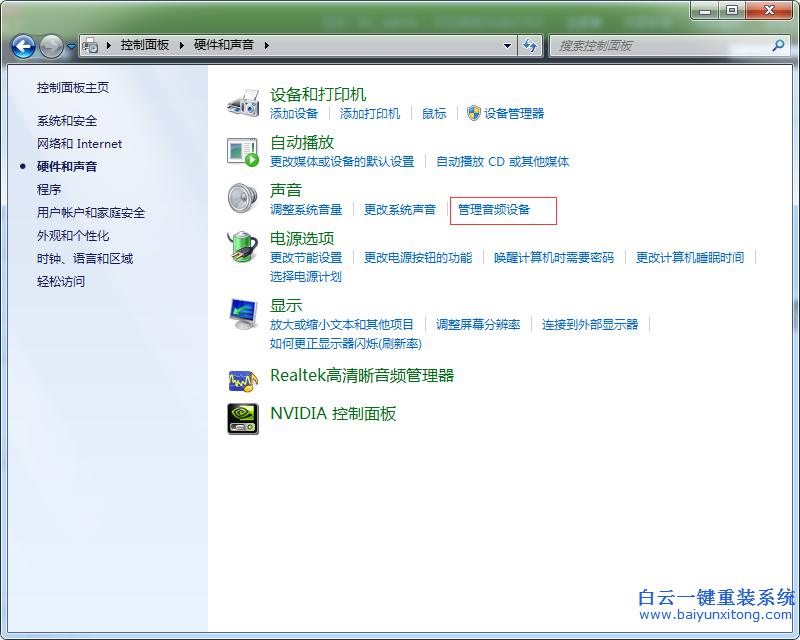The height and width of the screenshot is (640, 800).
Task: Click the 自动播放 disc icon
Action: [242, 150]
